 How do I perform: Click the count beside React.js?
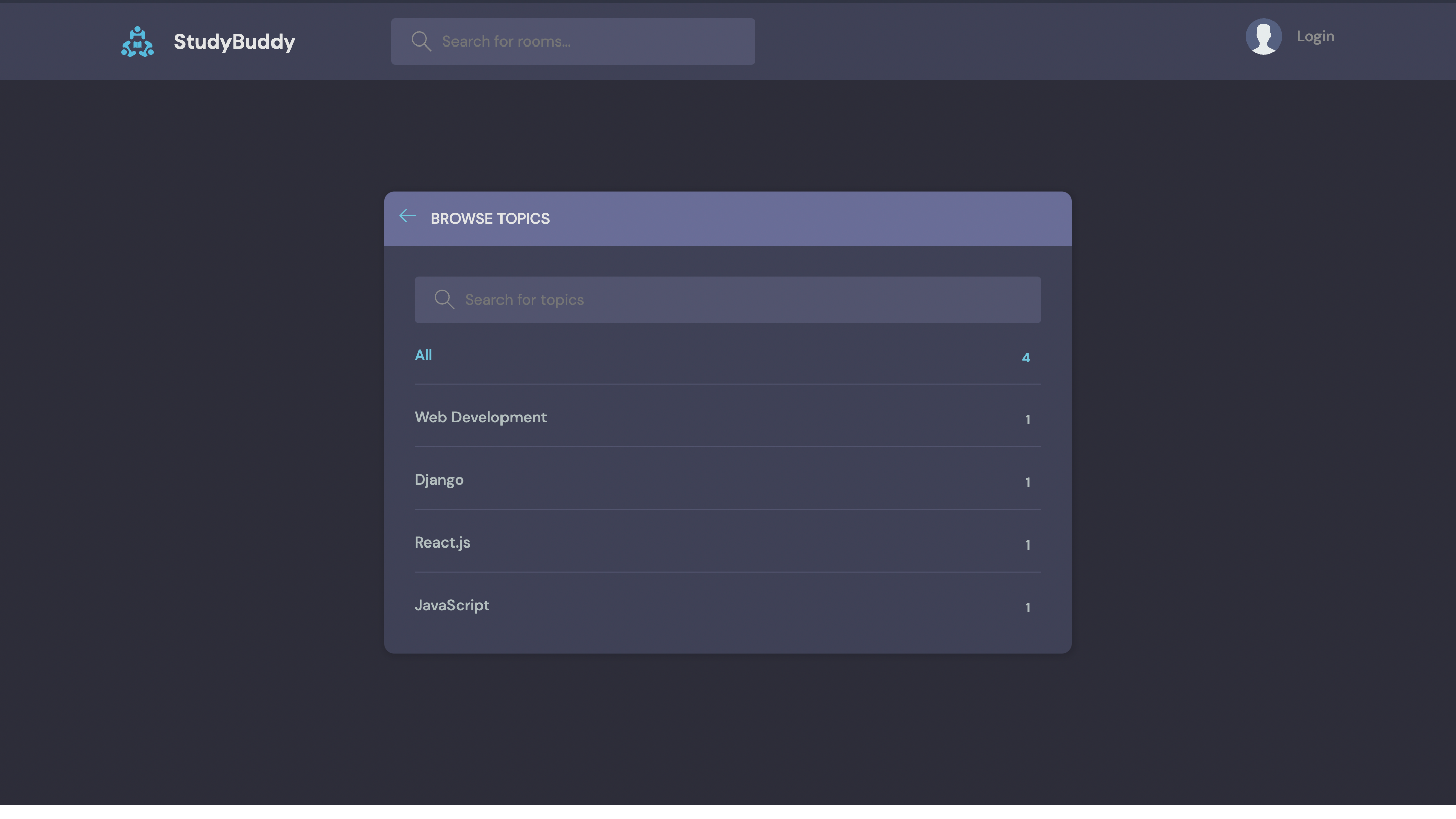click(x=1028, y=545)
